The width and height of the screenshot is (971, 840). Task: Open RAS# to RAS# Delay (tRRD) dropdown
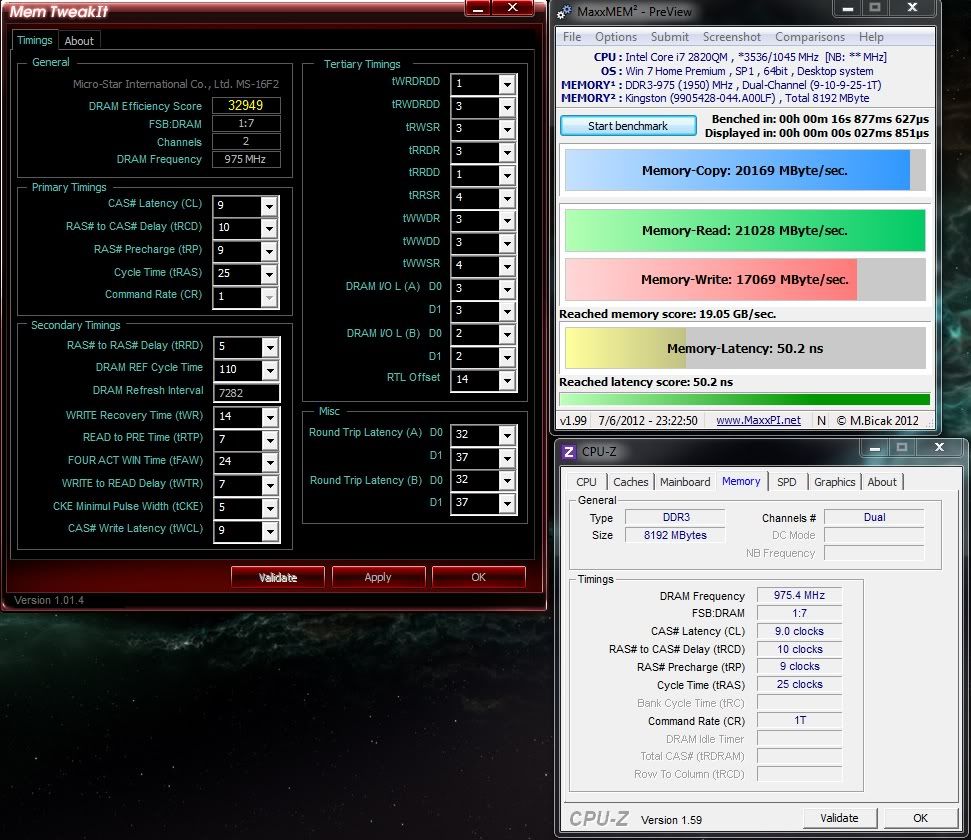(270, 348)
